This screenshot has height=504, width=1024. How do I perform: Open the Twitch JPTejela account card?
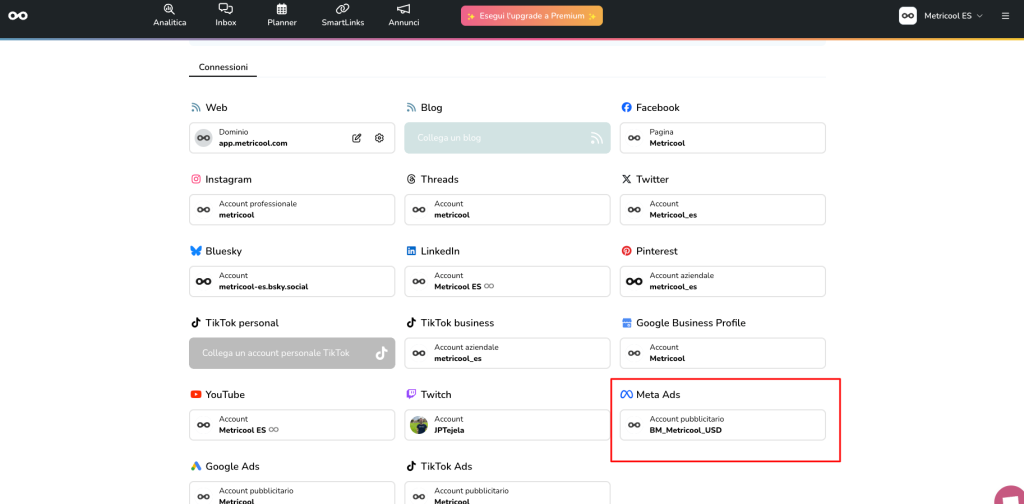tap(507, 425)
